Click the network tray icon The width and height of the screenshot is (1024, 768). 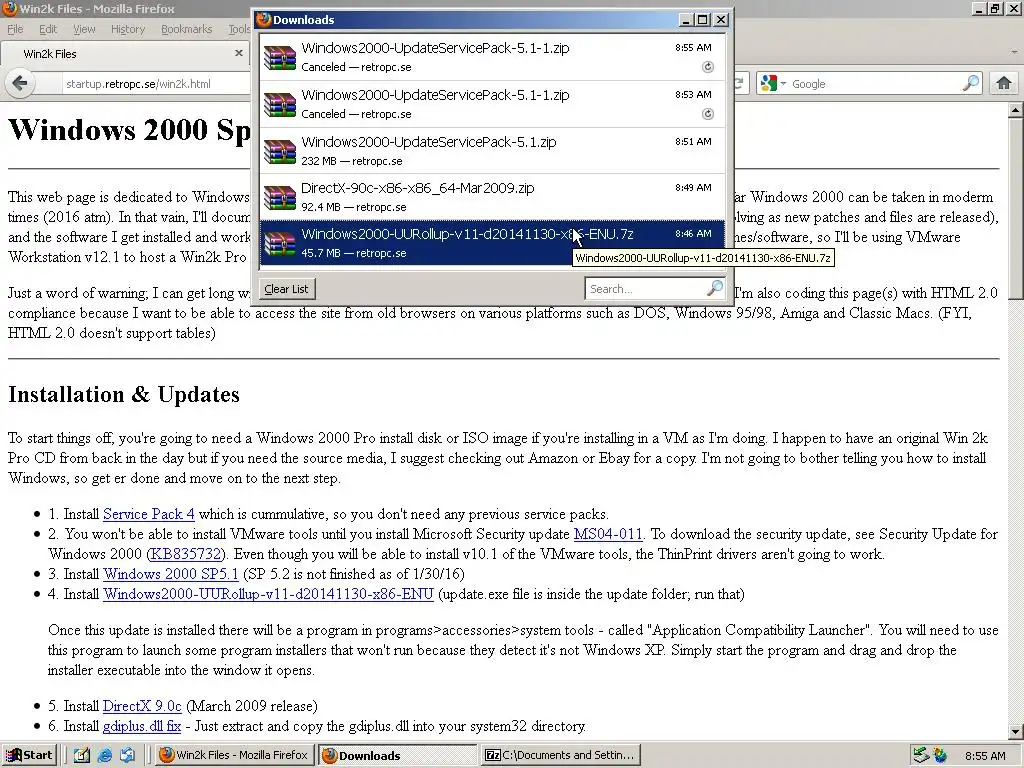921,756
